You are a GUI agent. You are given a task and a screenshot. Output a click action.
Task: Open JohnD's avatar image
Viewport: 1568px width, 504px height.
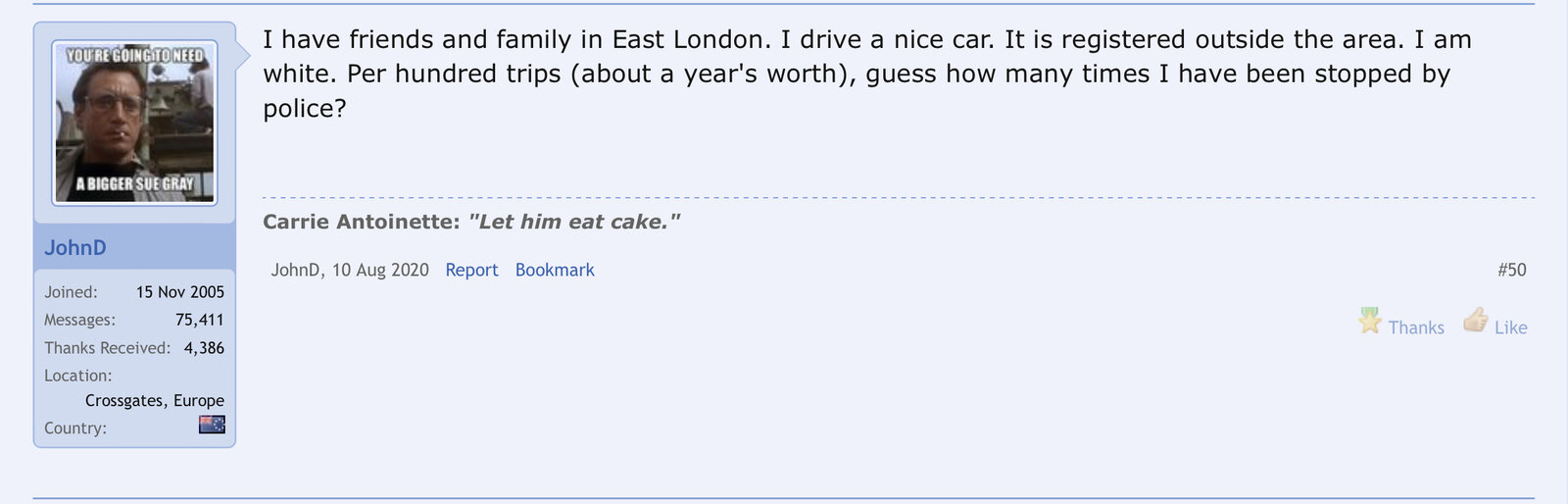coord(134,123)
